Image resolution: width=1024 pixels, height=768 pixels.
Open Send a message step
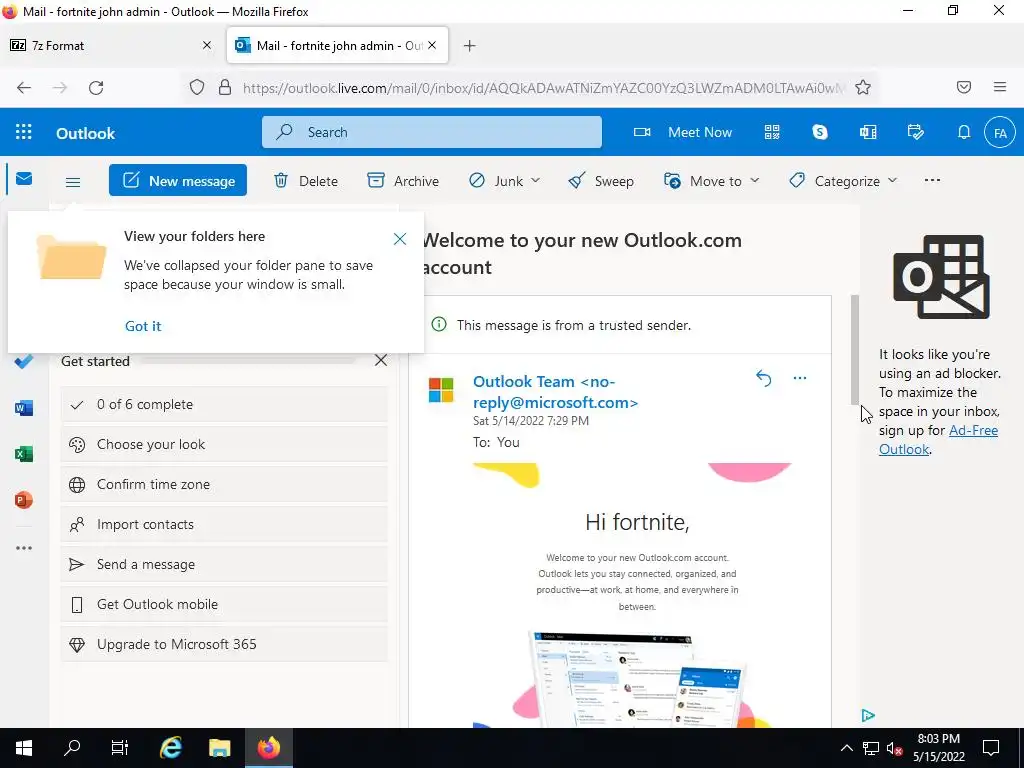(224, 564)
